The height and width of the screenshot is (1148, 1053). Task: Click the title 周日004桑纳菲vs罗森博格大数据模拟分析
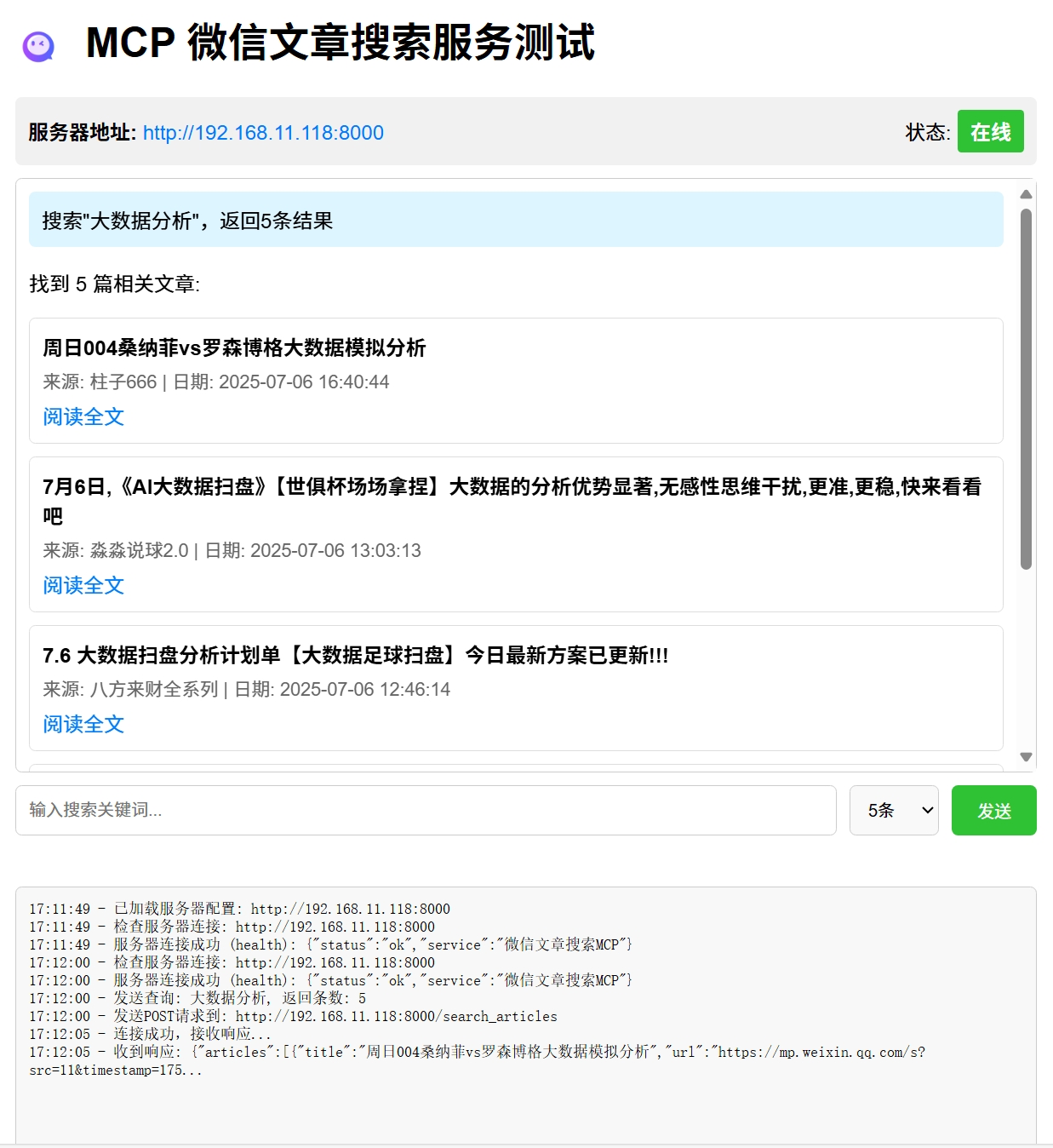pyautogui.click(x=234, y=347)
